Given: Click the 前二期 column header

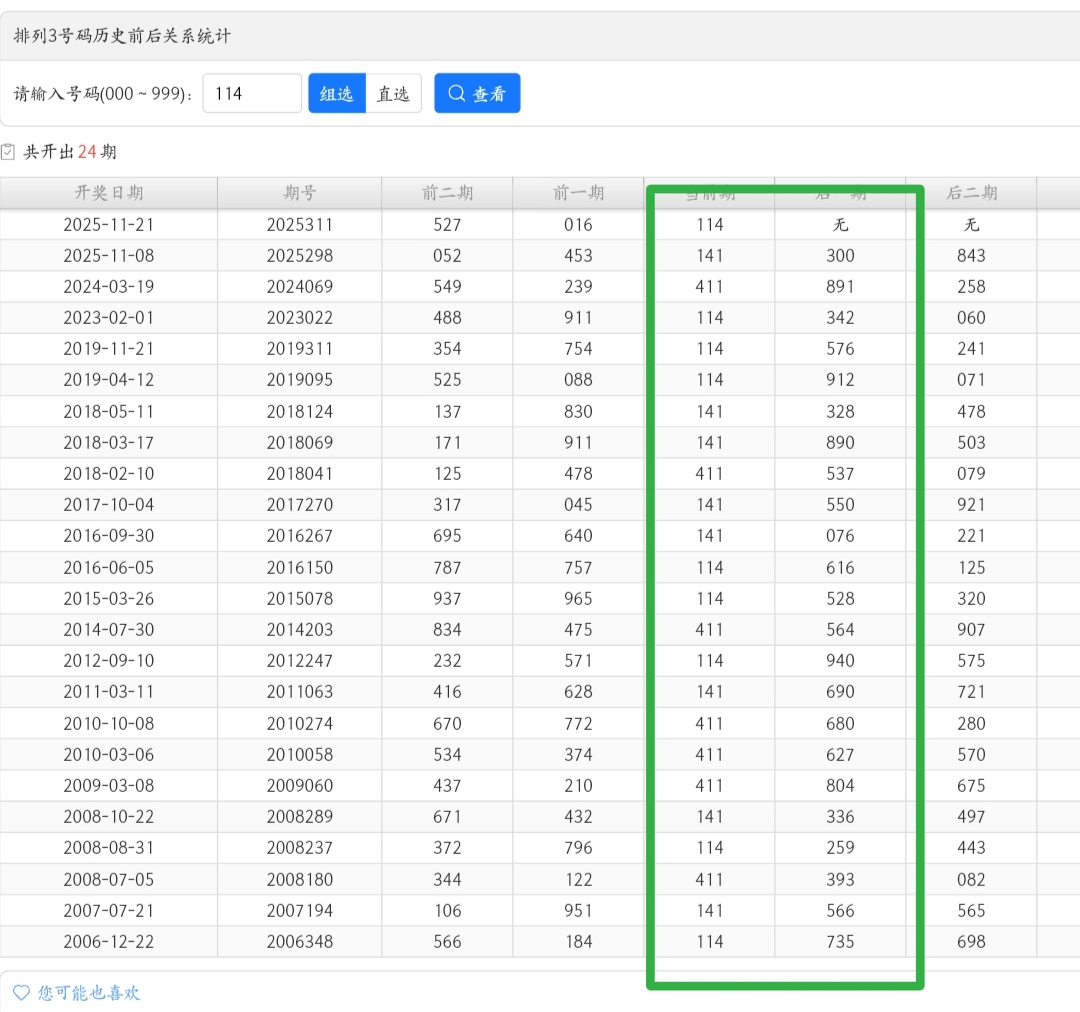Looking at the screenshot, I should (x=447, y=193).
